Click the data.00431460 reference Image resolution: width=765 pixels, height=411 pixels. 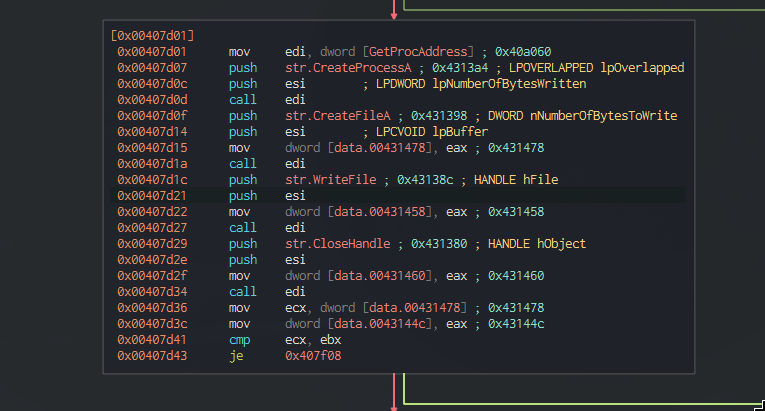[x=380, y=276]
